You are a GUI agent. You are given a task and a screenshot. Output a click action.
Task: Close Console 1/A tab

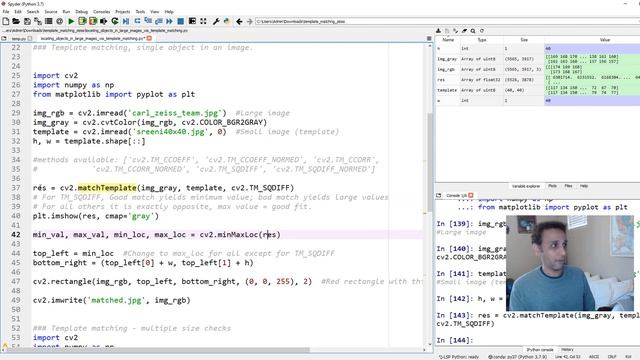pyautogui.click(x=471, y=196)
